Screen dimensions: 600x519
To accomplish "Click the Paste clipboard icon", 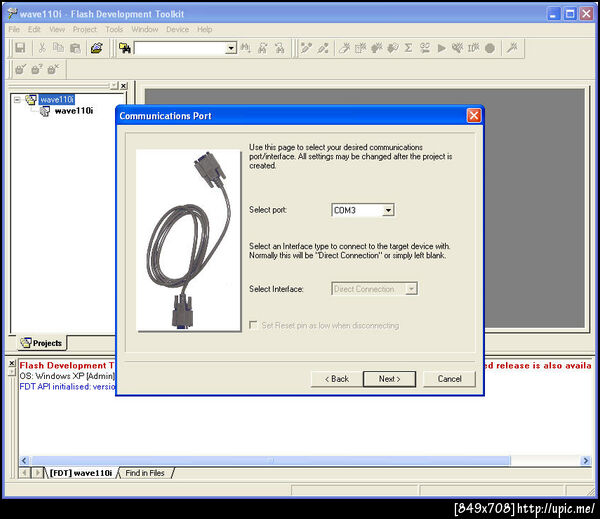I will point(75,48).
